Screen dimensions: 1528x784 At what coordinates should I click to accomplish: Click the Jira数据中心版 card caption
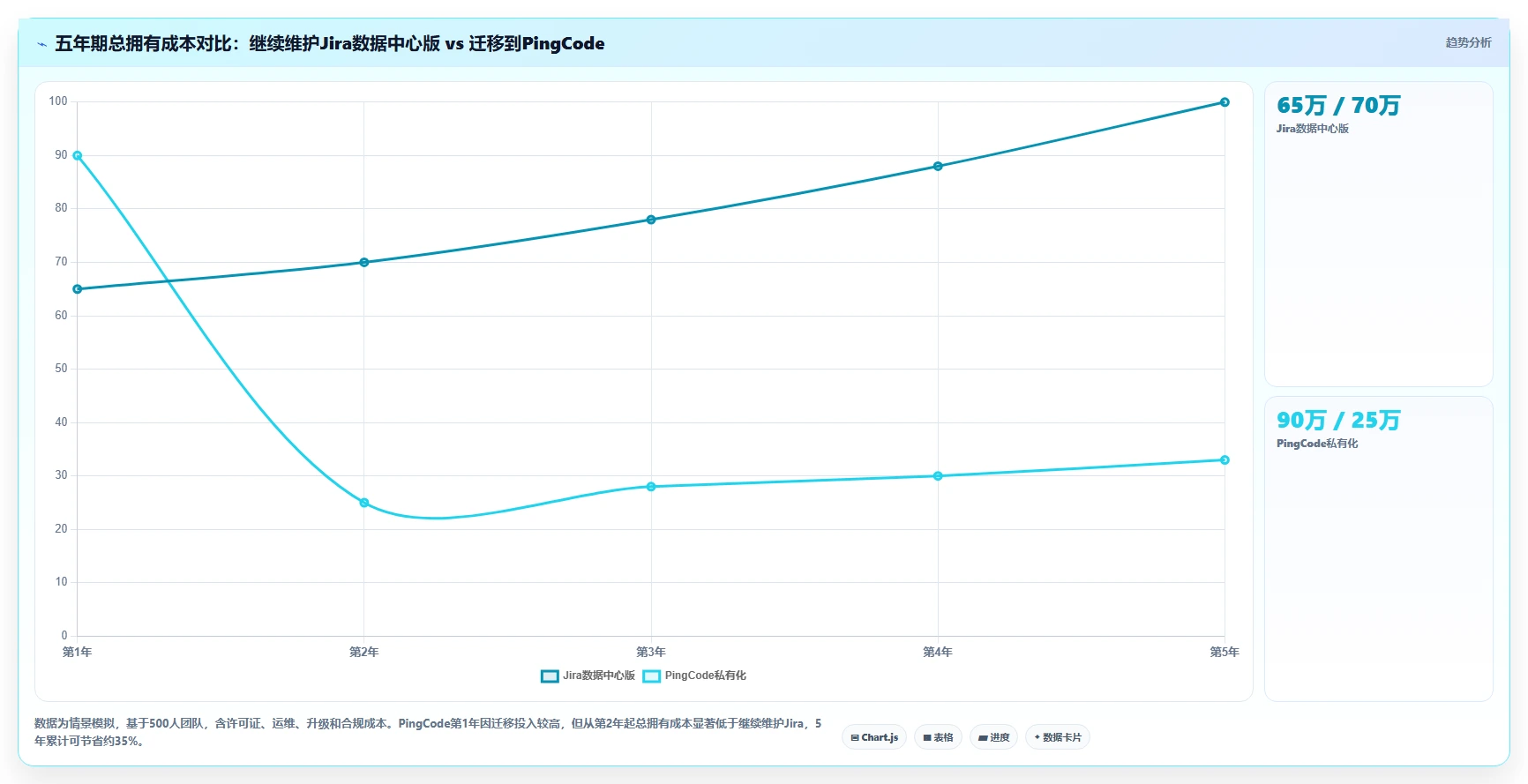pos(1313,129)
